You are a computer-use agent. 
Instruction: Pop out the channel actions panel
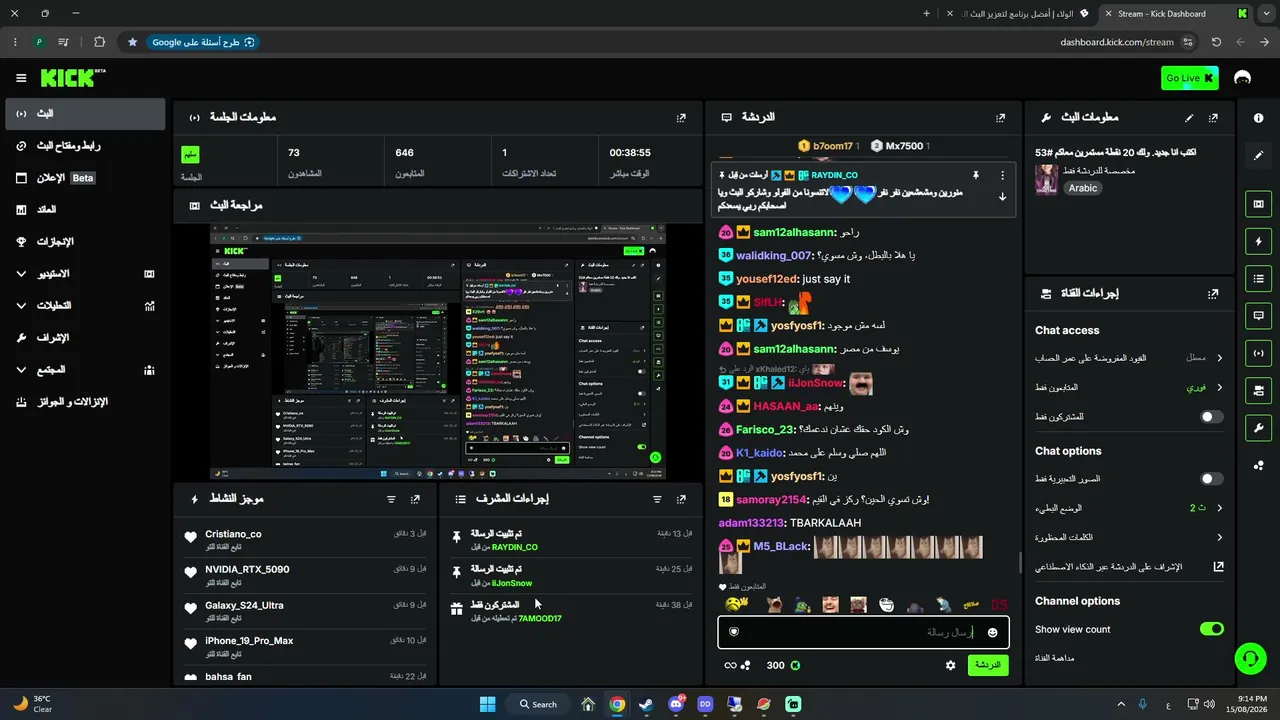(1213, 294)
